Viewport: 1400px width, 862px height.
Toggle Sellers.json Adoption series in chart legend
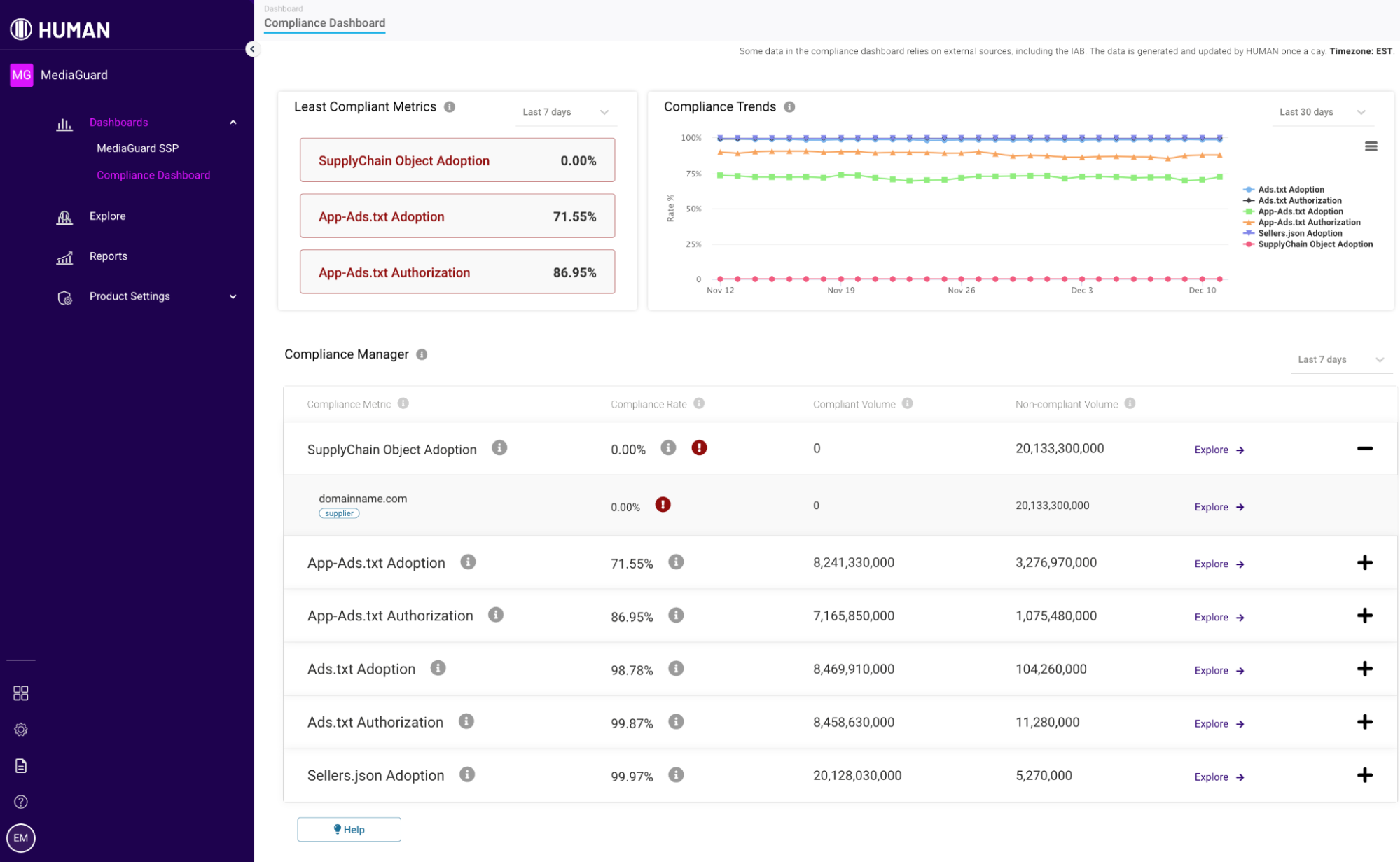tap(1293, 234)
